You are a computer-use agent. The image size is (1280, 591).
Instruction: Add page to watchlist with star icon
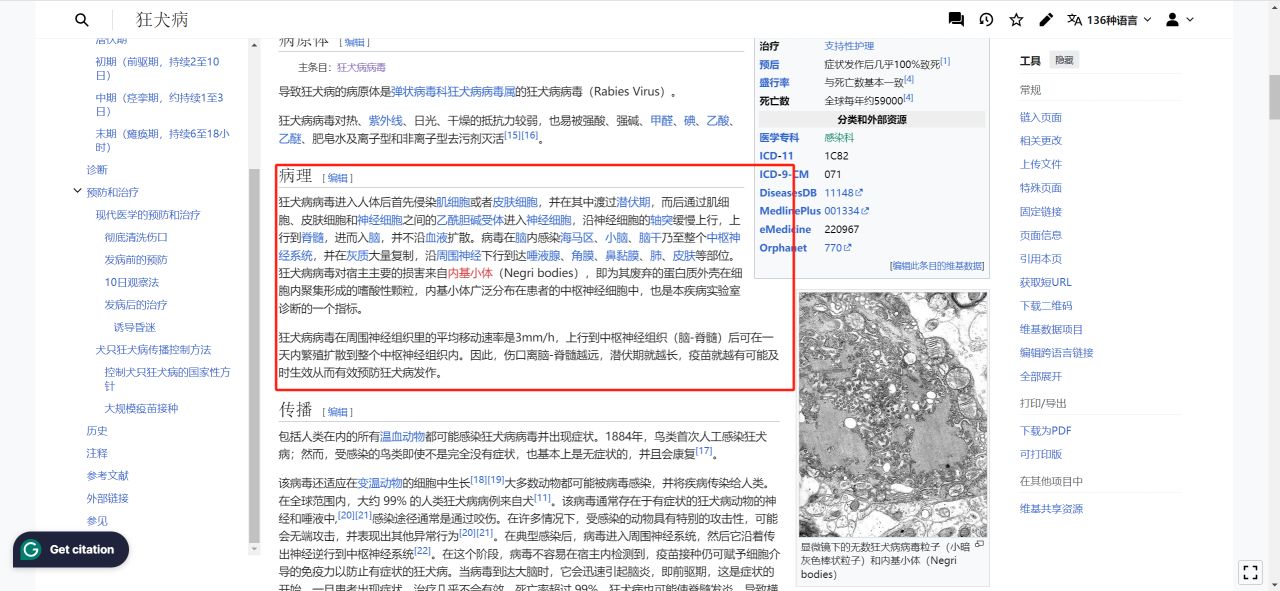tap(1016, 20)
